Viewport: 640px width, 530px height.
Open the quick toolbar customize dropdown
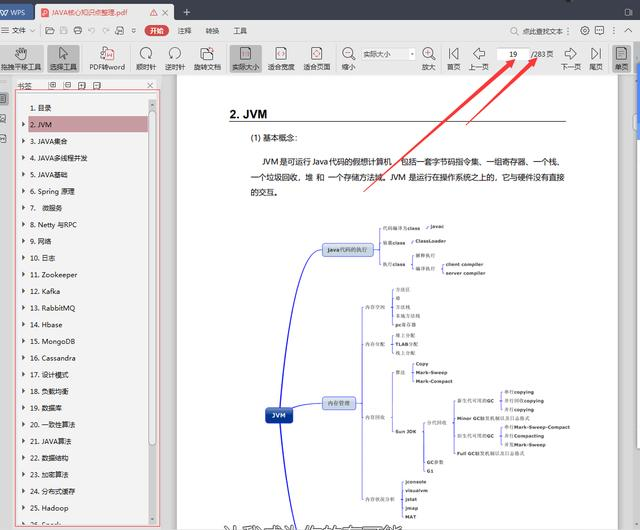click(x=134, y=31)
